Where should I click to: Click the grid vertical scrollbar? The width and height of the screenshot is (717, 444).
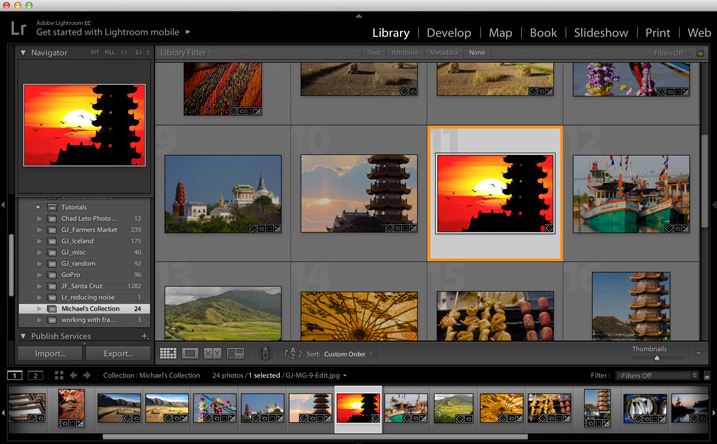tap(705, 183)
